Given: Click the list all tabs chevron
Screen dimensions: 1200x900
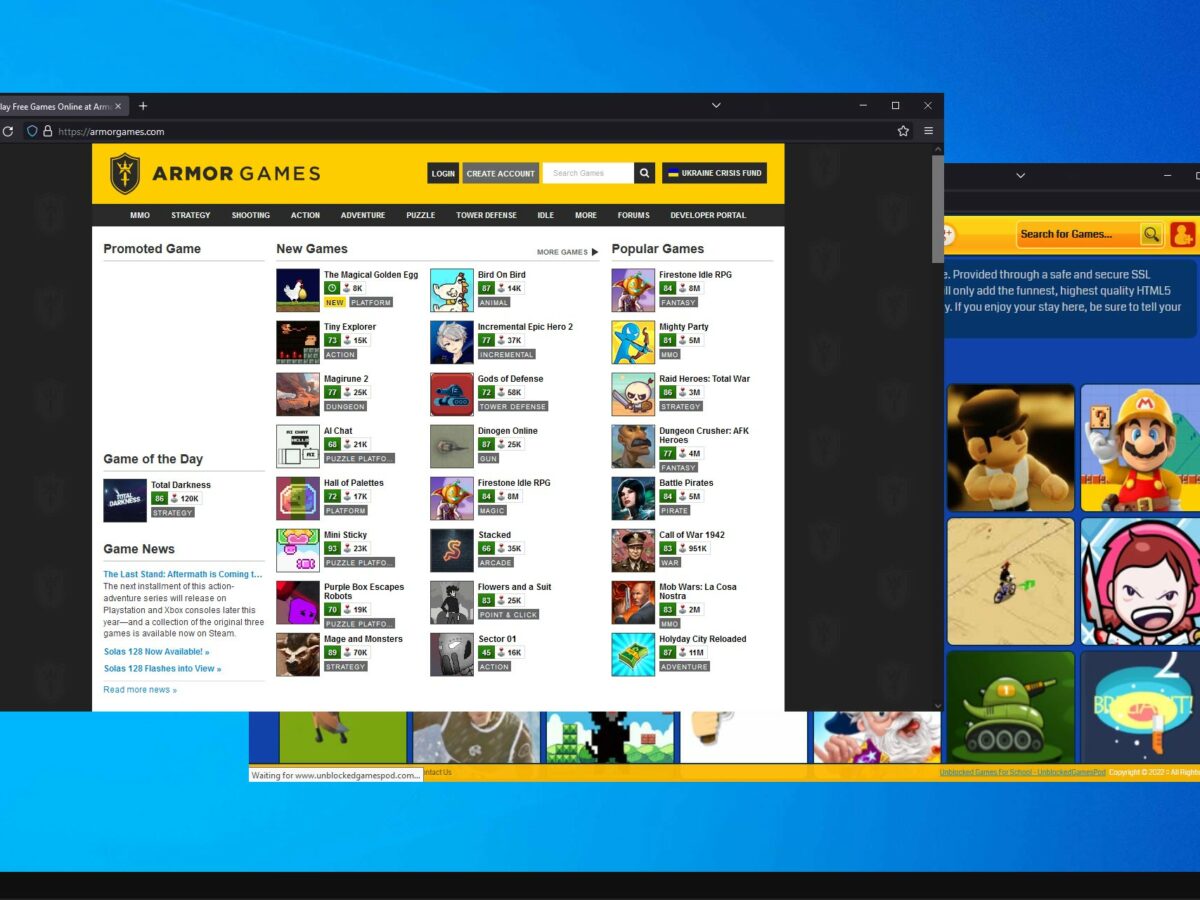Looking at the screenshot, I should [716, 105].
